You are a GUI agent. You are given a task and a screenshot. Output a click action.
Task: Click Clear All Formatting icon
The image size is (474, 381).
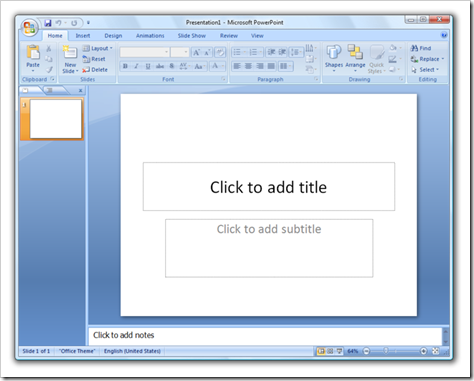pos(220,52)
